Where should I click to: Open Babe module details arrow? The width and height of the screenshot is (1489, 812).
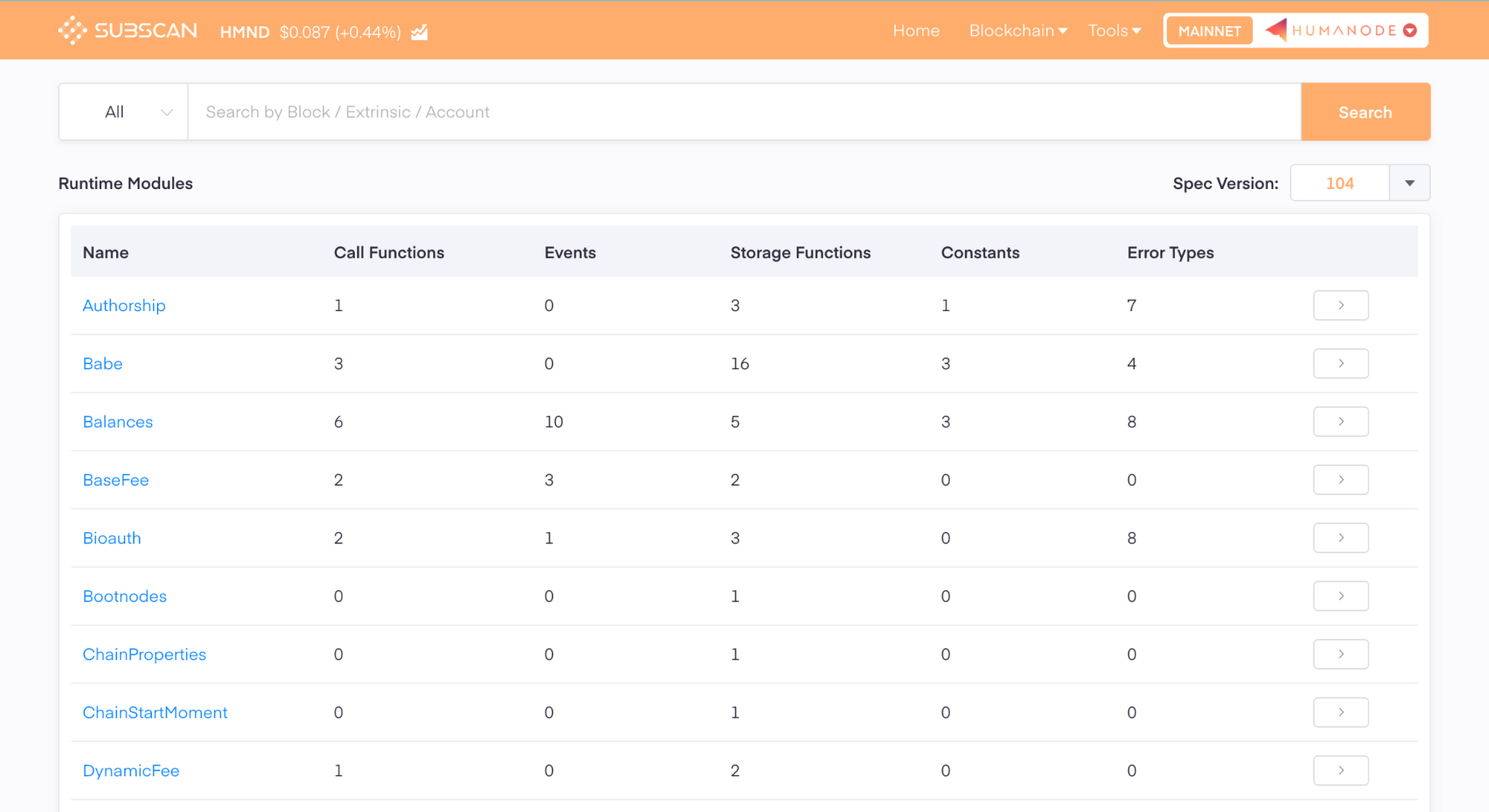(1341, 363)
